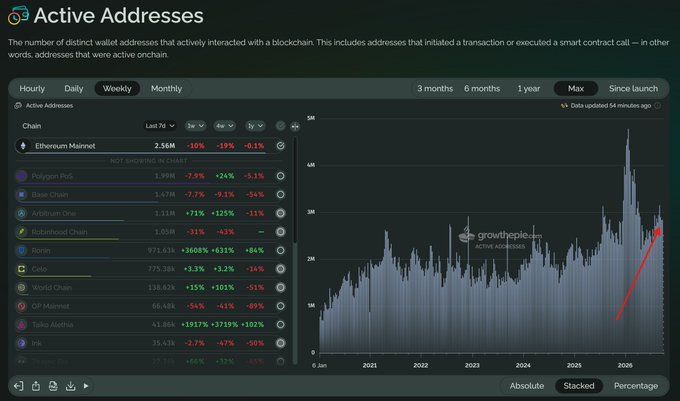Switch chart to Percentage mode
680x401 pixels.
click(x=636, y=386)
